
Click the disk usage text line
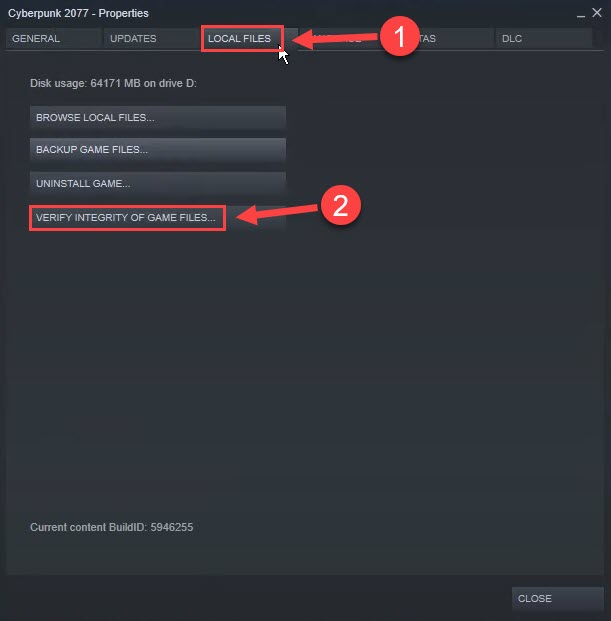click(113, 84)
